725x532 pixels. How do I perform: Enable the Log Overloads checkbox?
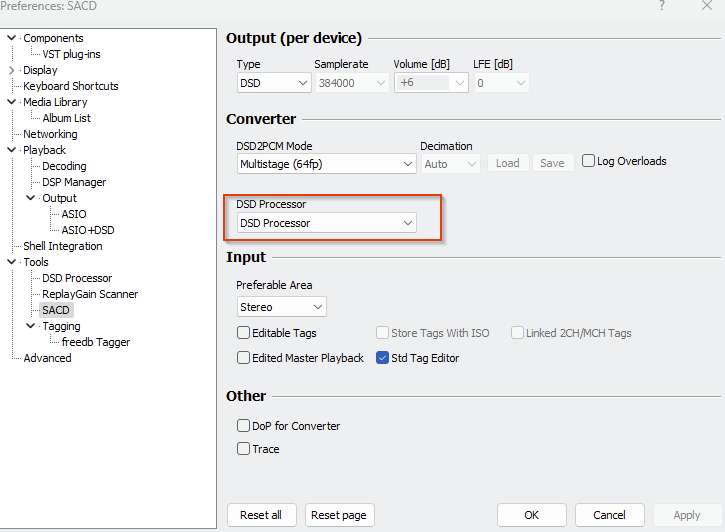[589, 161]
